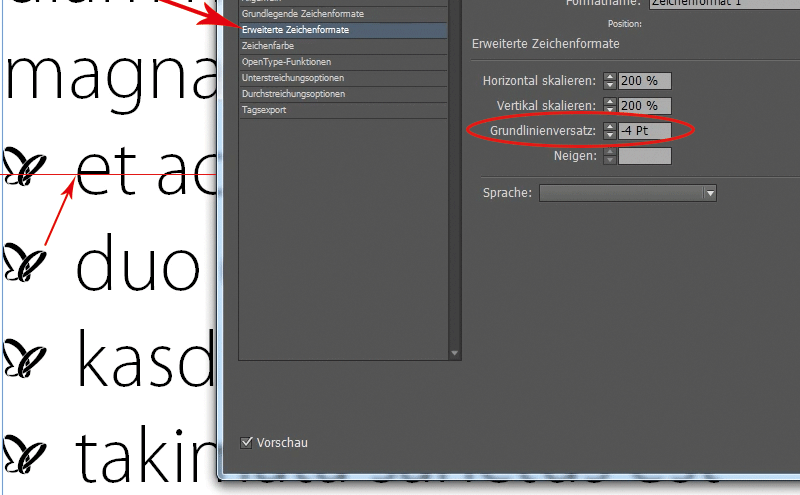Click the Formatname text field

pos(724,3)
